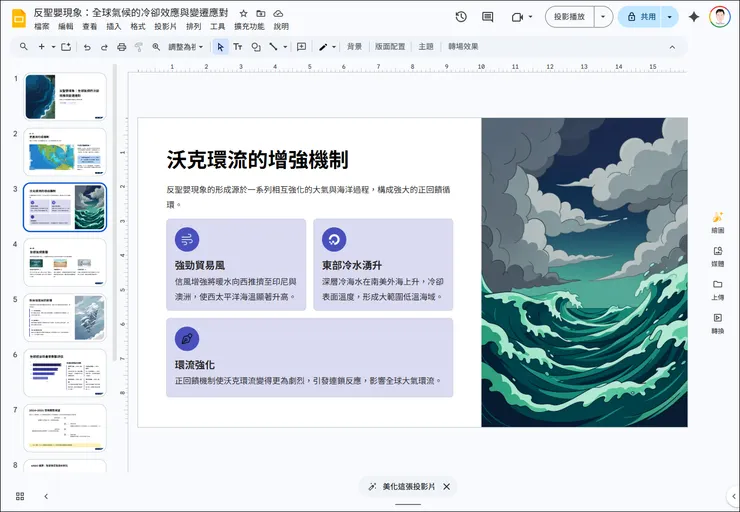Add a comment from the toolbar
The height and width of the screenshot is (512, 740).
(301, 47)
